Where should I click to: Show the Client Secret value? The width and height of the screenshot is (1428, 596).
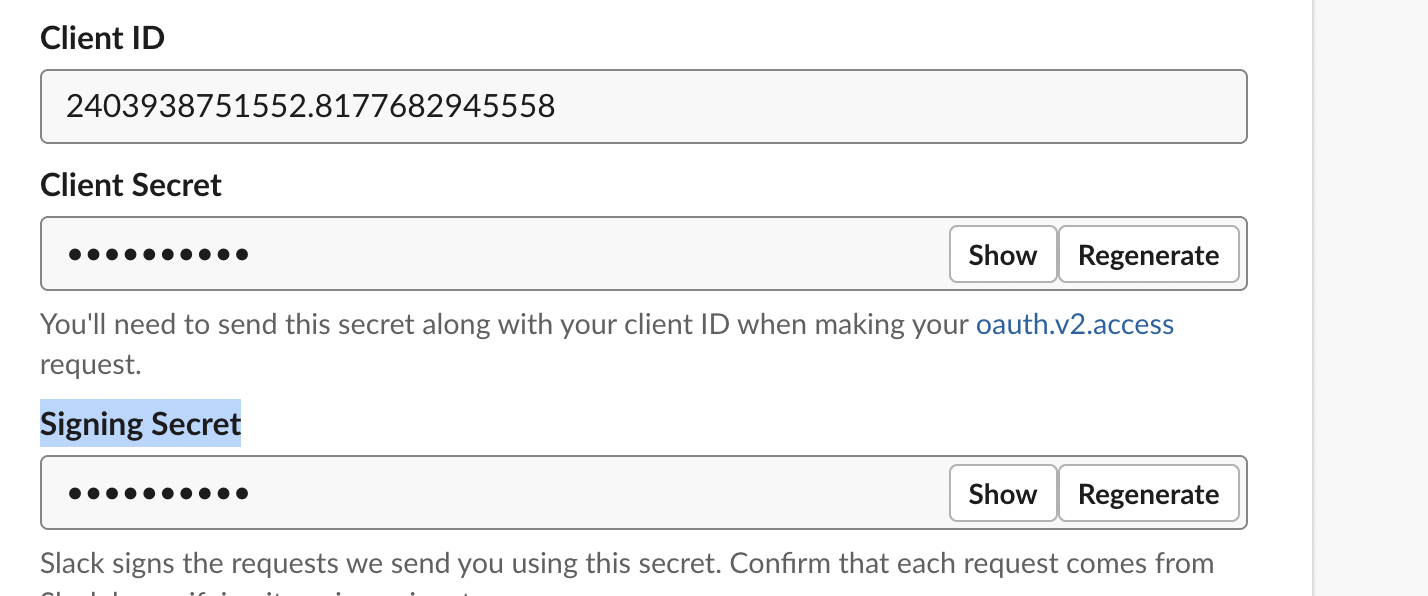point(1002,255)
